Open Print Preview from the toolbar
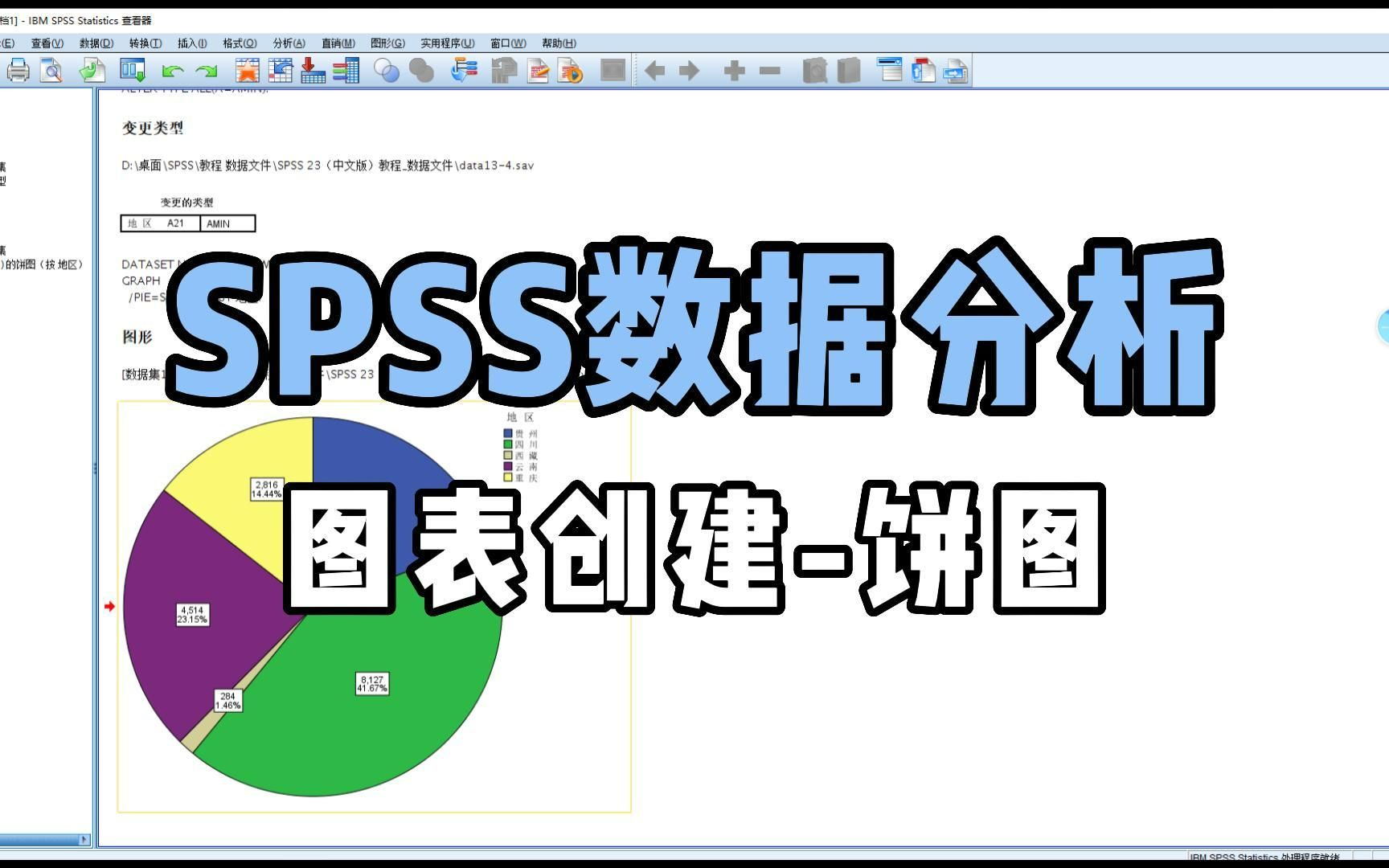The width and height of the screenshot is (1389, 868). click(51, 71)
